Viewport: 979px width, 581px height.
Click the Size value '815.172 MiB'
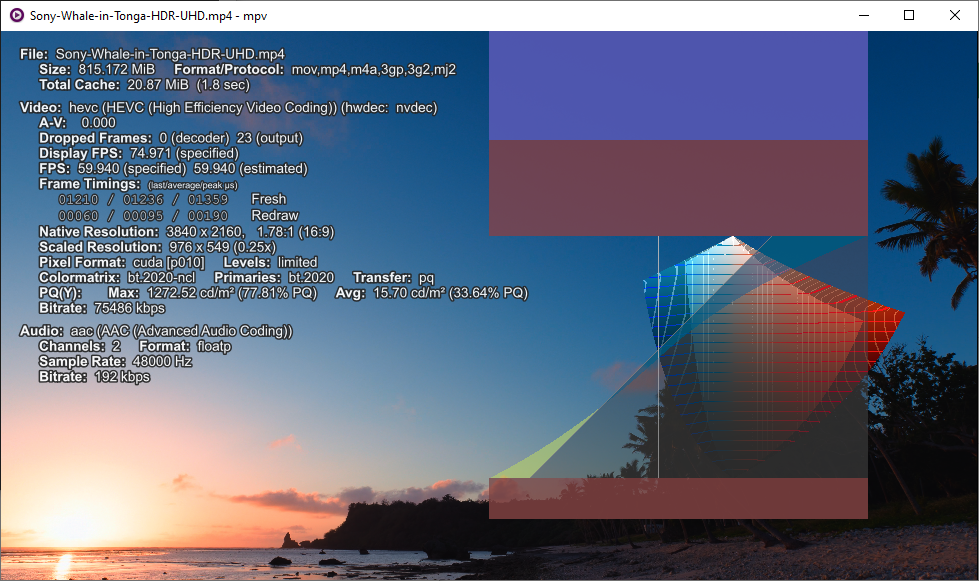(116, 69)
